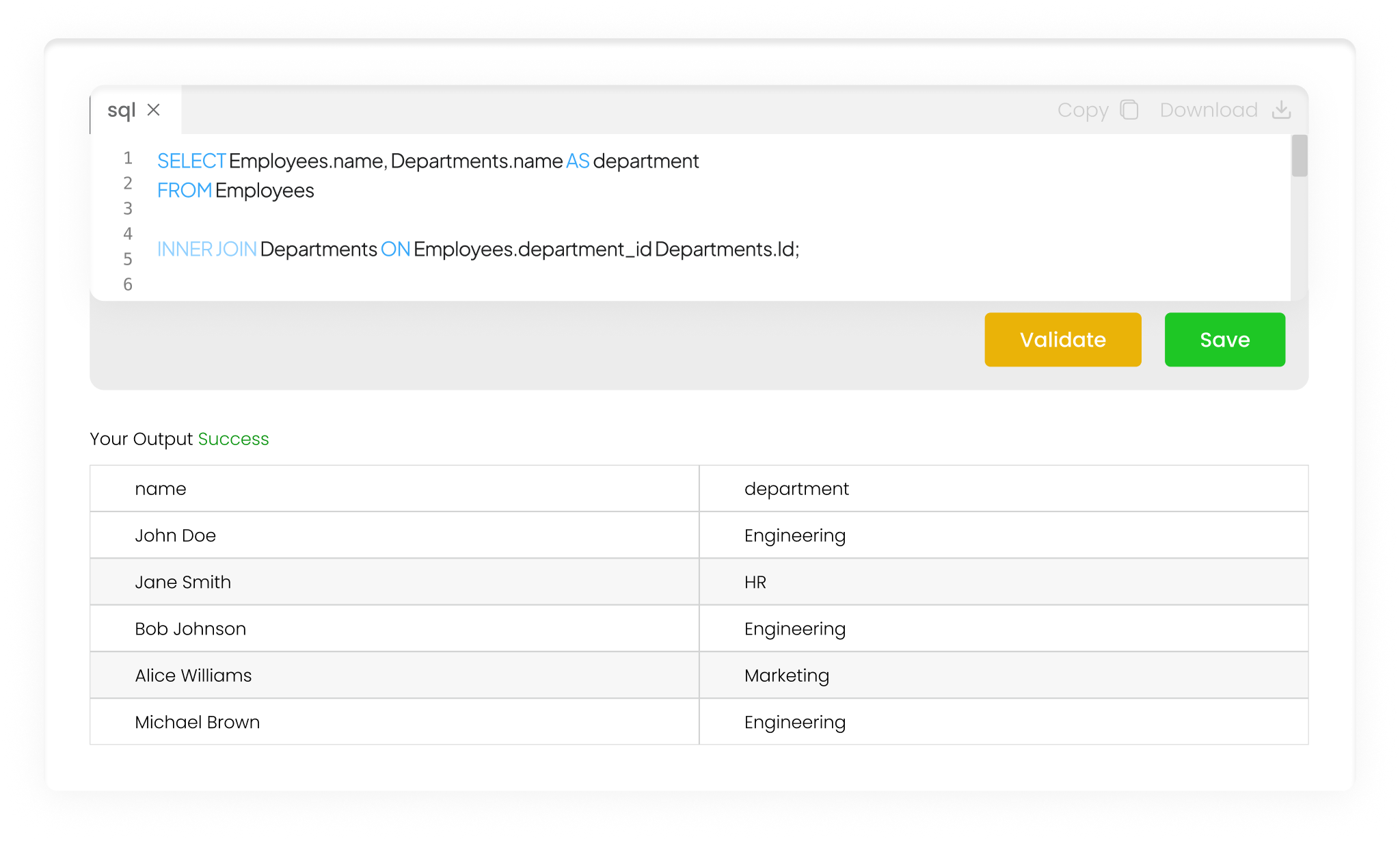Screen dimensions: 1400x841
Task: Click the ON keyword in the join clause
Action: pyautogui.click(x=395, y=249)
